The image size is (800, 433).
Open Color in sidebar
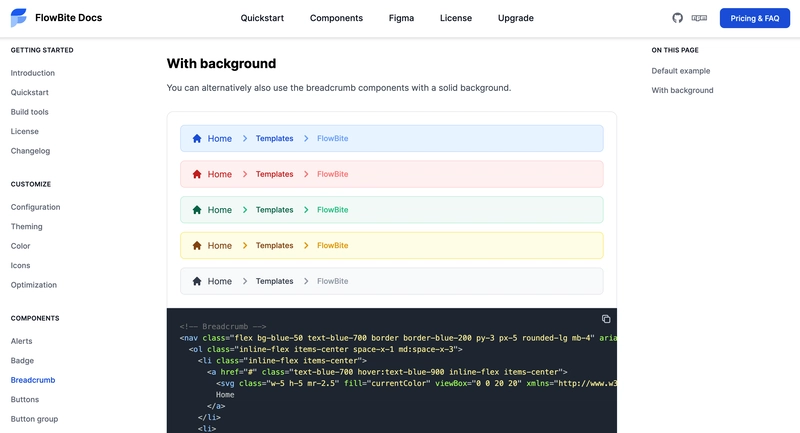pyautogui.click(x=20, y=246)
